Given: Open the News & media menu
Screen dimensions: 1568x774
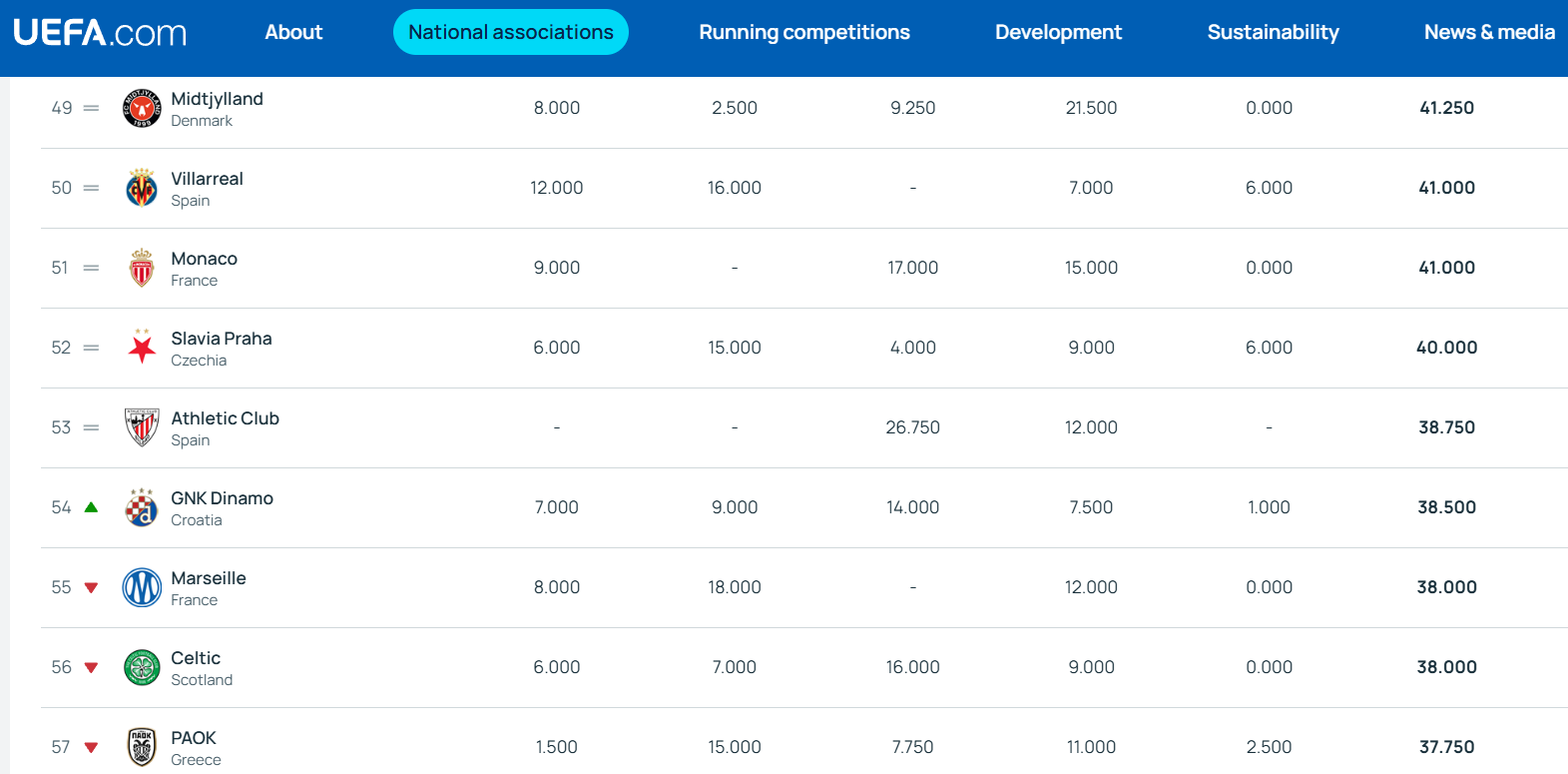Looking at the screenshot, I should click(1489, 32).
